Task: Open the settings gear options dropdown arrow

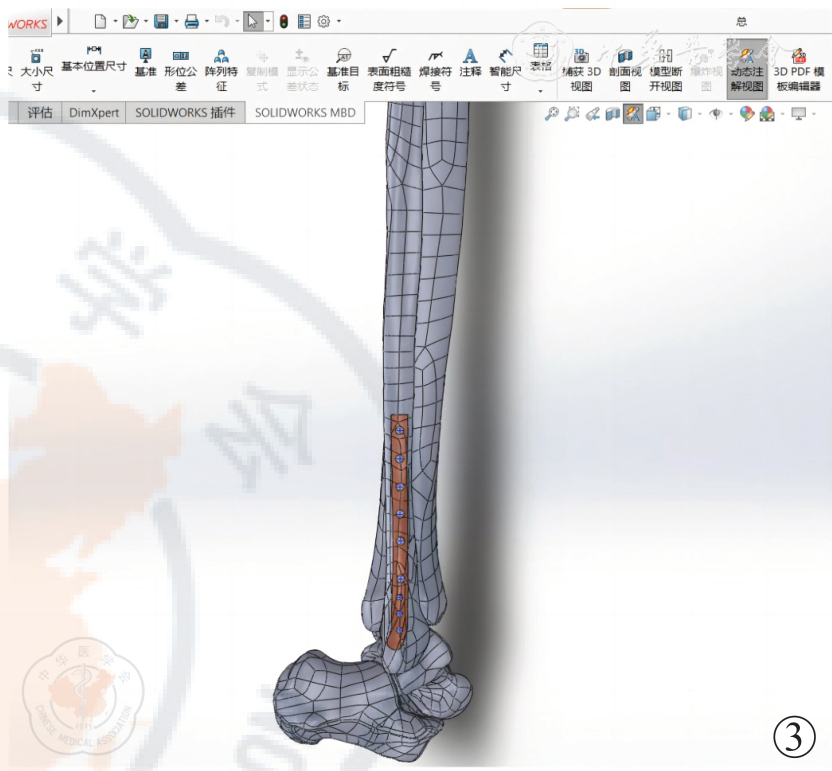Action: (x=338, y=21)
